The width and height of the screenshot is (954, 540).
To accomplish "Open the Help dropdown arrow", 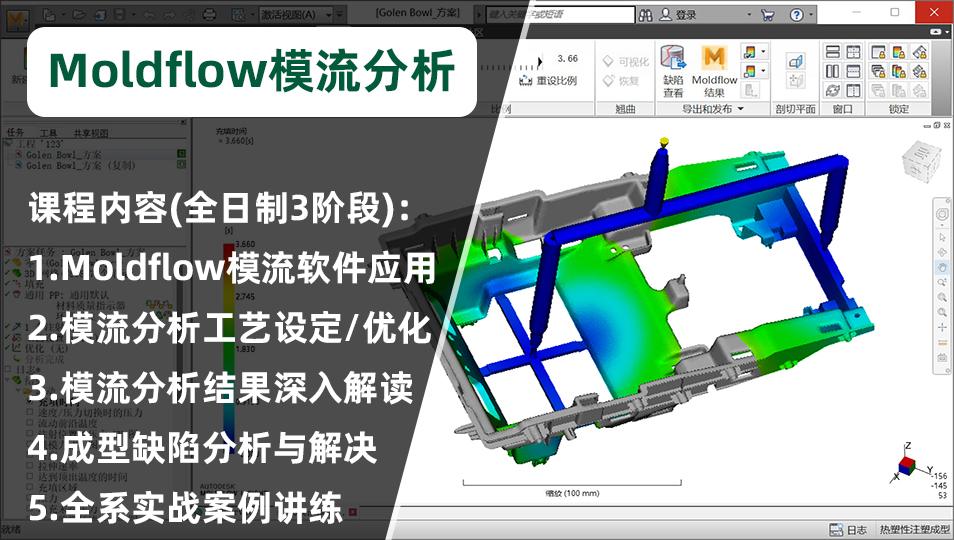I will [812, 15].
